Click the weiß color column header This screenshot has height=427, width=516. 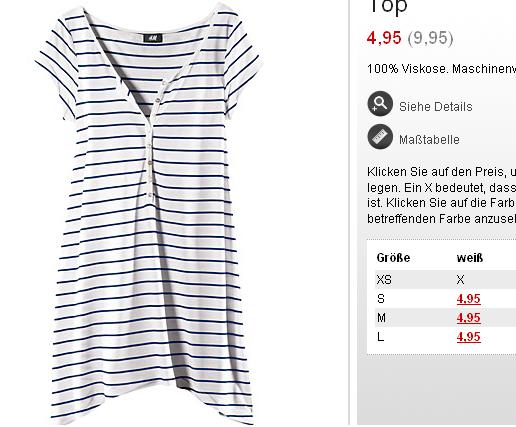(470, 258)
